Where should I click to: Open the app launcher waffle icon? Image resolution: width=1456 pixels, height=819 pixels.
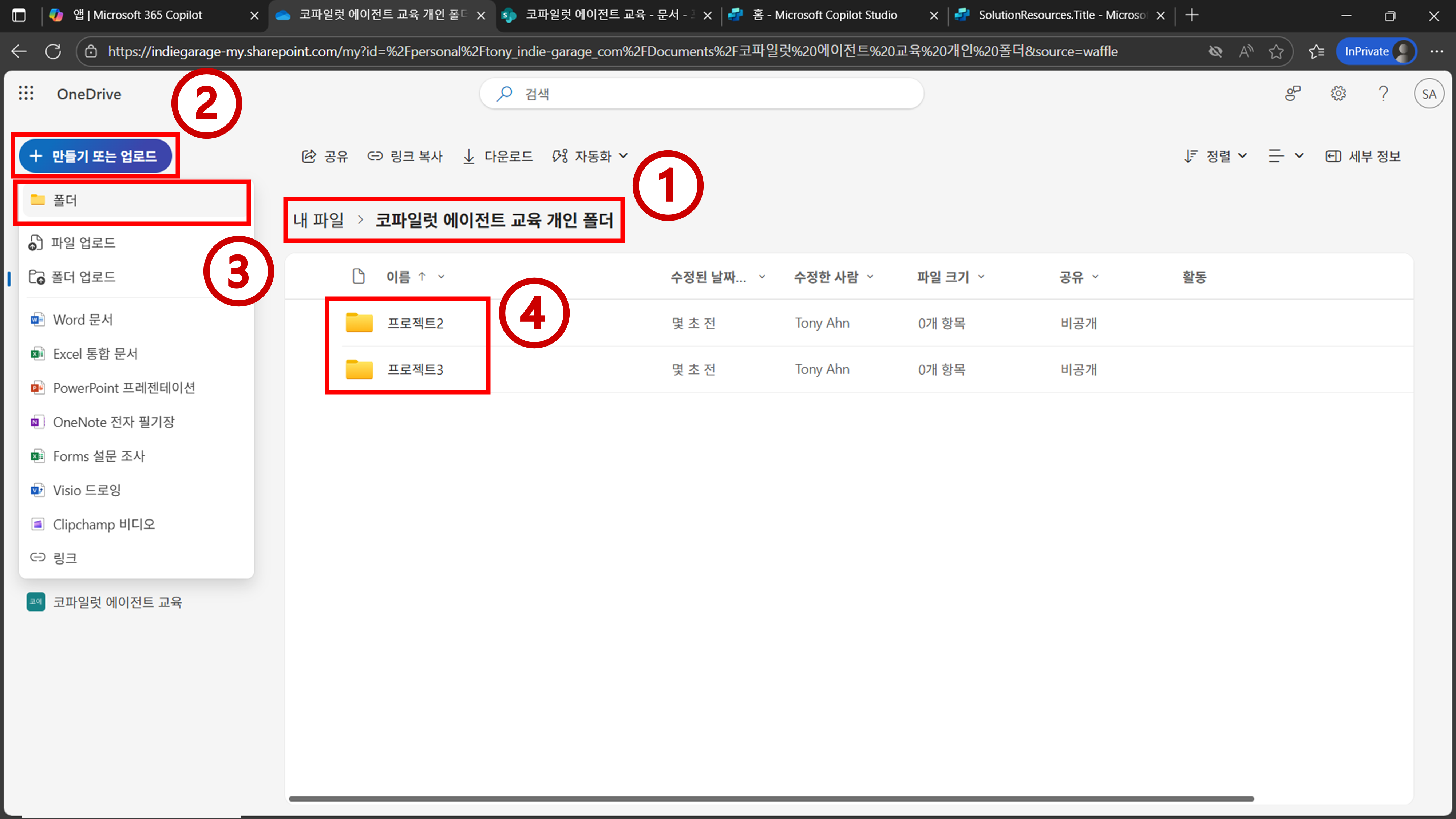tap(26, 93)
